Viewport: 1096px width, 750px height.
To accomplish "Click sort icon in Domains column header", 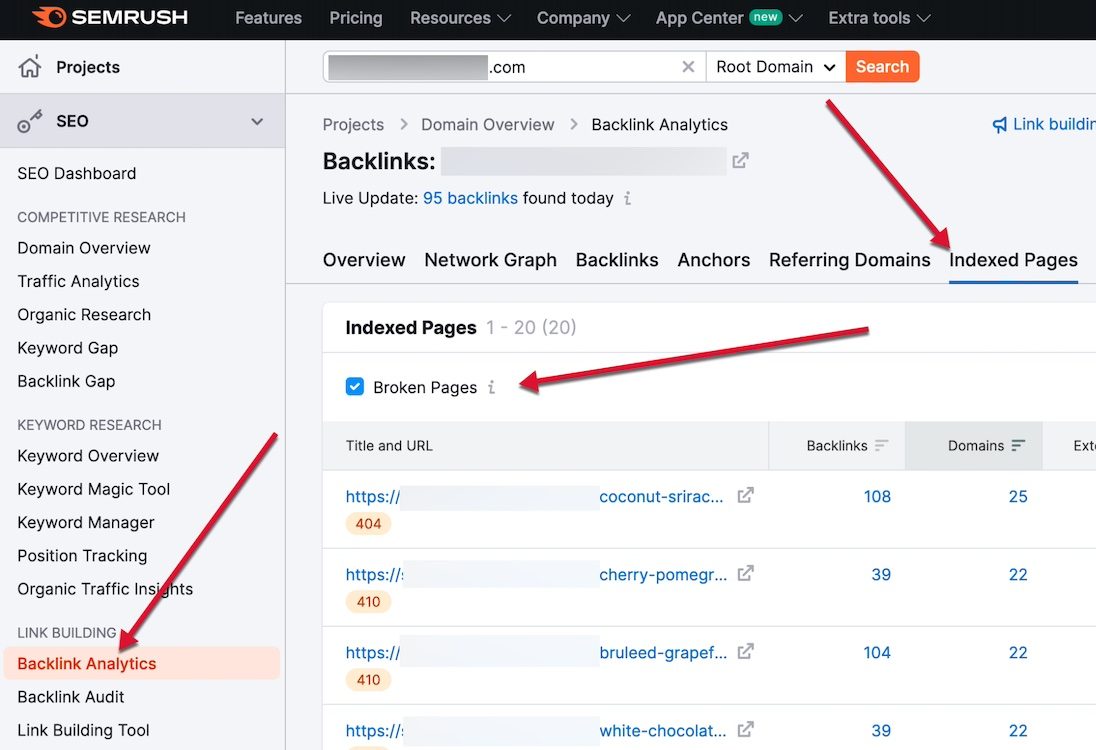I will pyautogui.click(x=1018, y=446).
